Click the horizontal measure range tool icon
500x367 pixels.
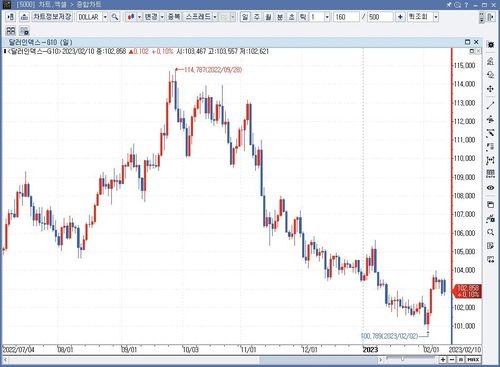[x=490, y=160]
